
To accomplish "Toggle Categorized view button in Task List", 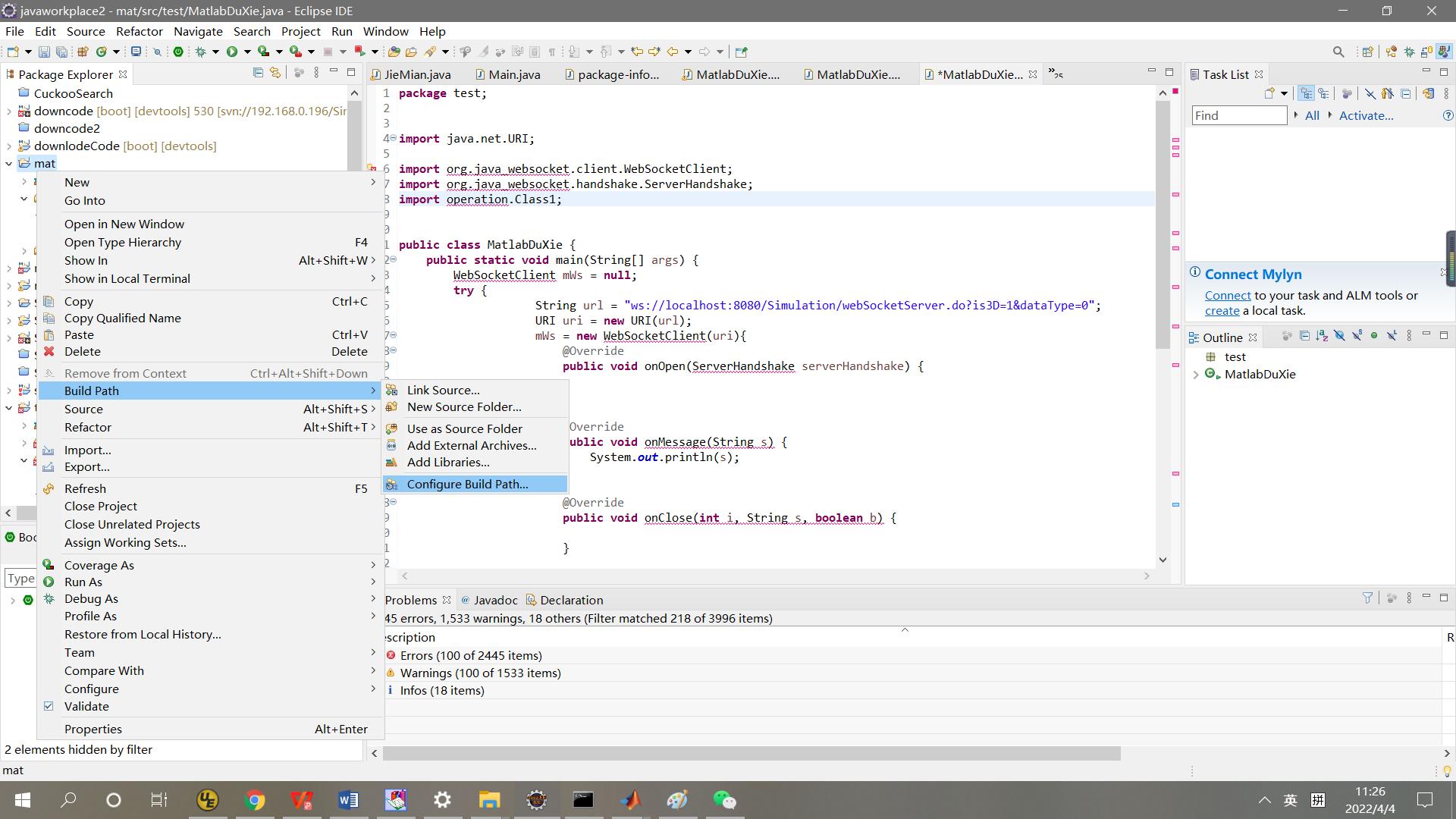I will 1306,93.
